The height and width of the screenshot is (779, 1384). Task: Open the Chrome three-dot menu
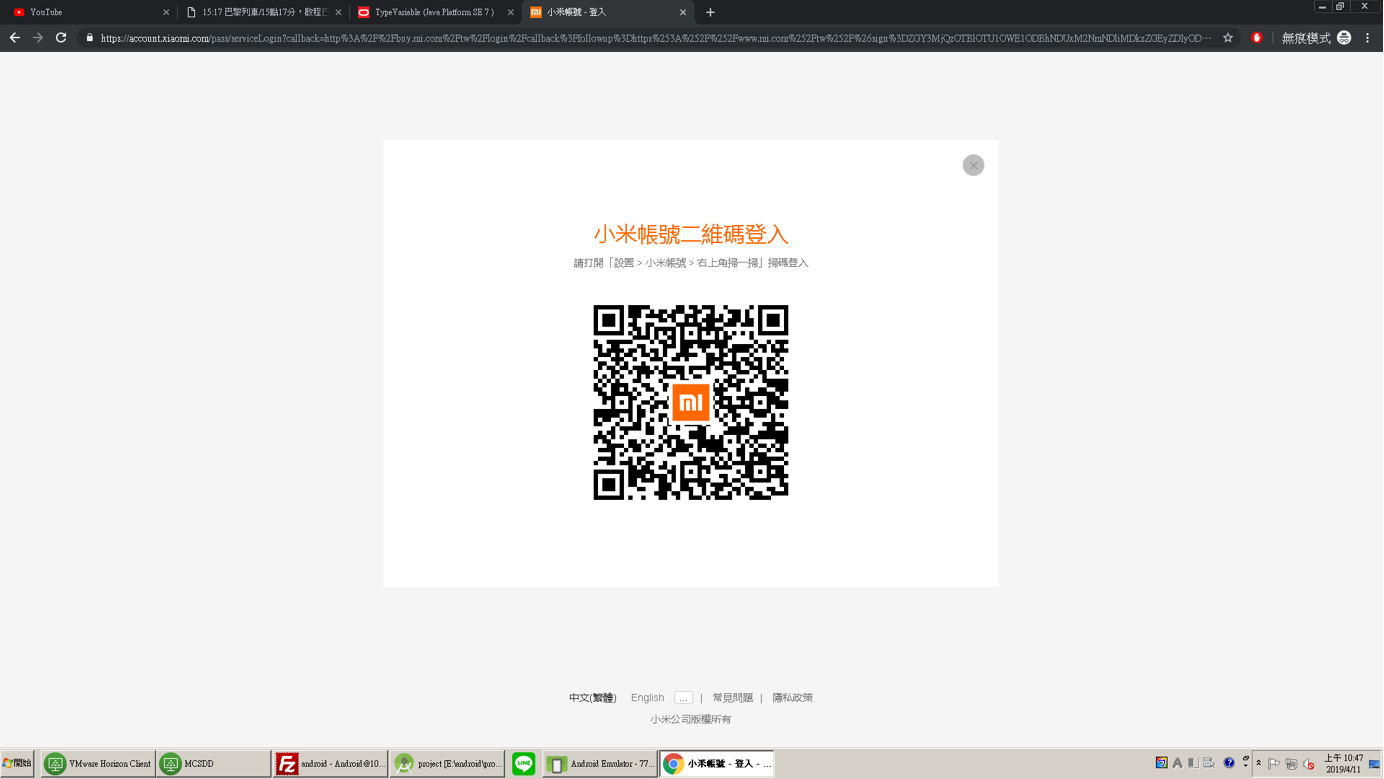pyautogui.click(x=1368, y=38)
